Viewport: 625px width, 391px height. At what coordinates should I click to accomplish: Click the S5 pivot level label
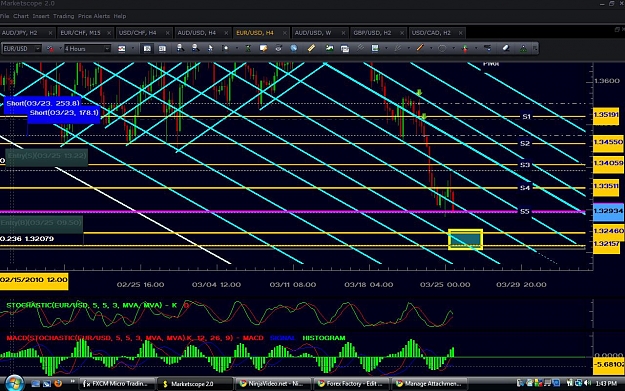pos(525,212)
